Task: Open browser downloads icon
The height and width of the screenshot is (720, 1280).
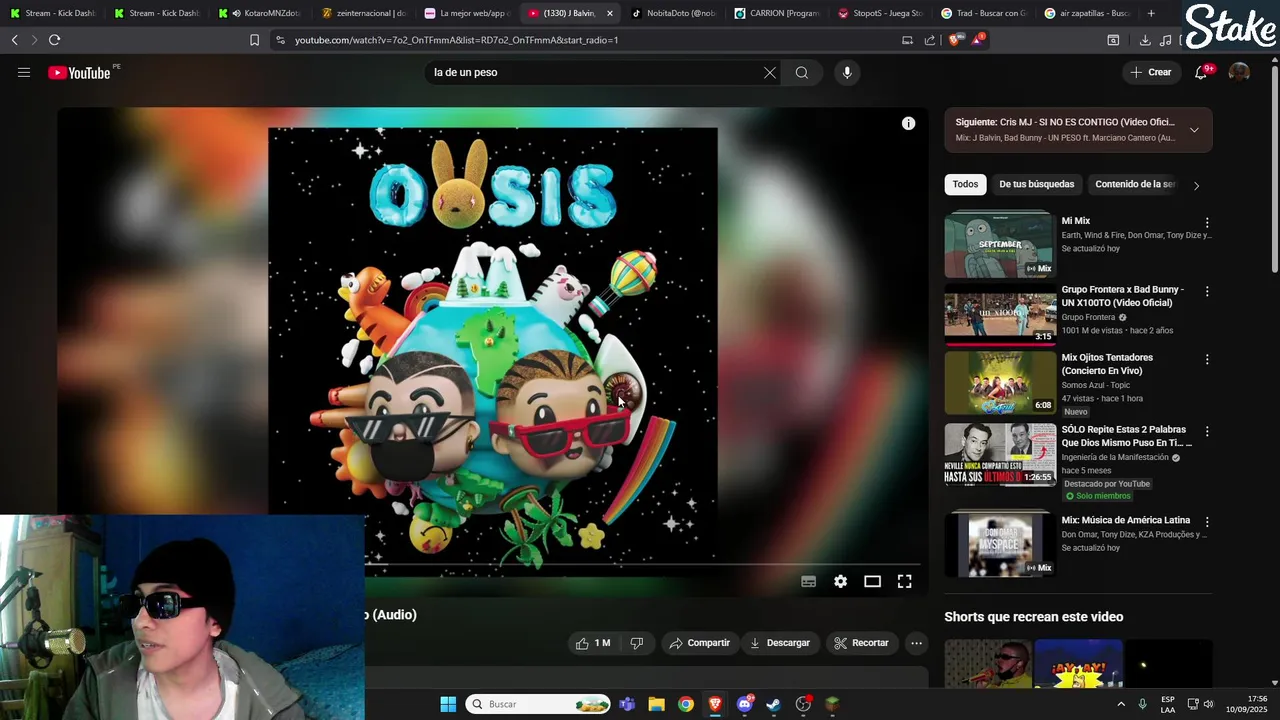Action: click(x=1145, y=40)
